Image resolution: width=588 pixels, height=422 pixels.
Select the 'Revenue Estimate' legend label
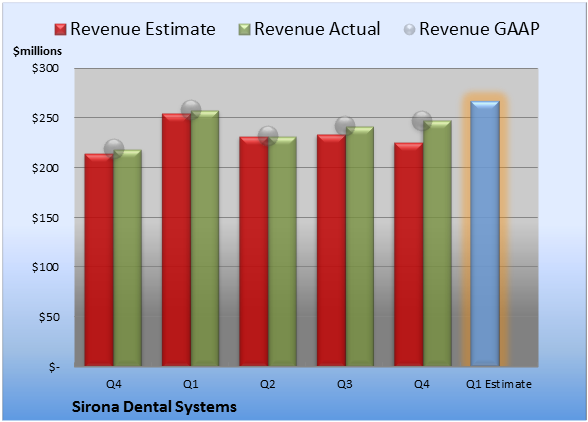(x=143, y=29)
